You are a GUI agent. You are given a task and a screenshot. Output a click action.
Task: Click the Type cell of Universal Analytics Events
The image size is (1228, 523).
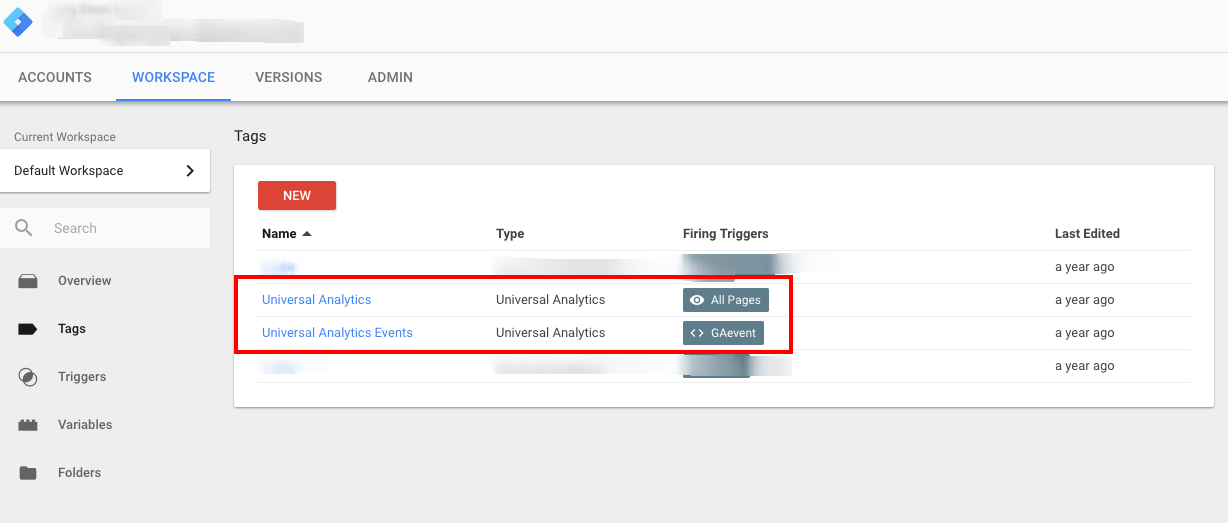(551, 333)
